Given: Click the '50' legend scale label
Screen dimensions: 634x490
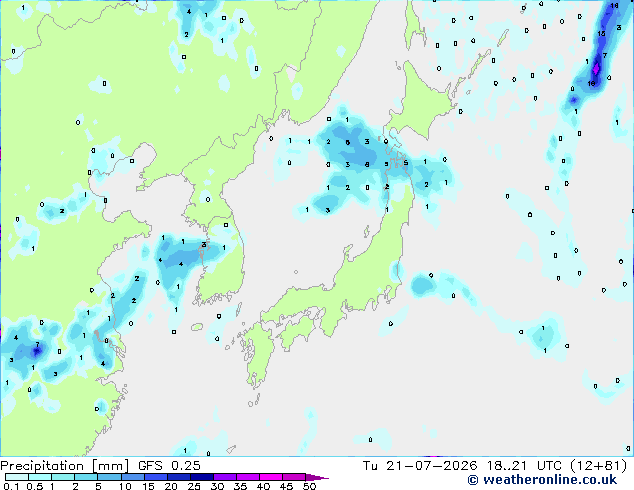Looking at the screenshot, I should point(310,486).
